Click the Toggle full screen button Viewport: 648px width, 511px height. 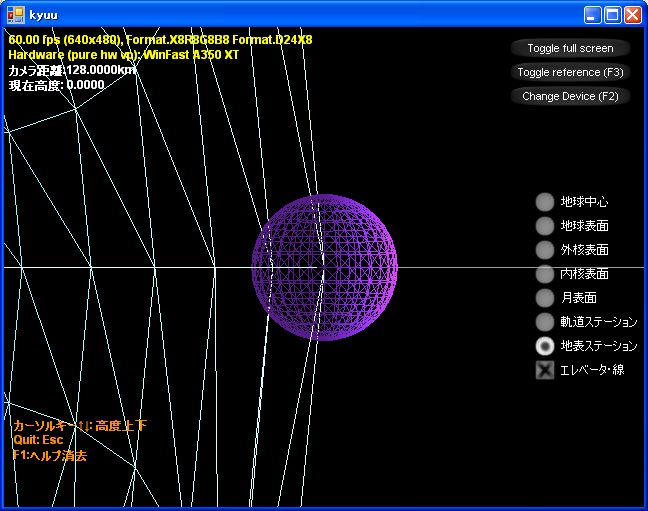[x=570, y=48]
